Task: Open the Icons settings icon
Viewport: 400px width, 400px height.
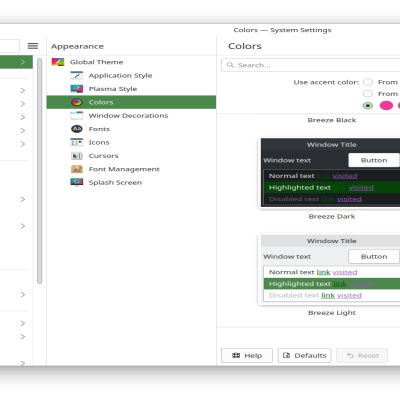Action: pyautogui.click(x=77, y=142)
